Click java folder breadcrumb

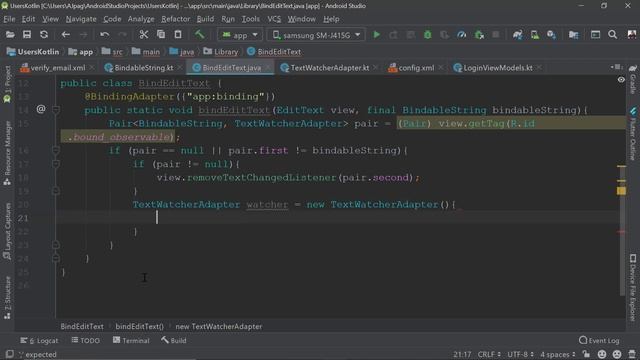click(x=182, y=52)
